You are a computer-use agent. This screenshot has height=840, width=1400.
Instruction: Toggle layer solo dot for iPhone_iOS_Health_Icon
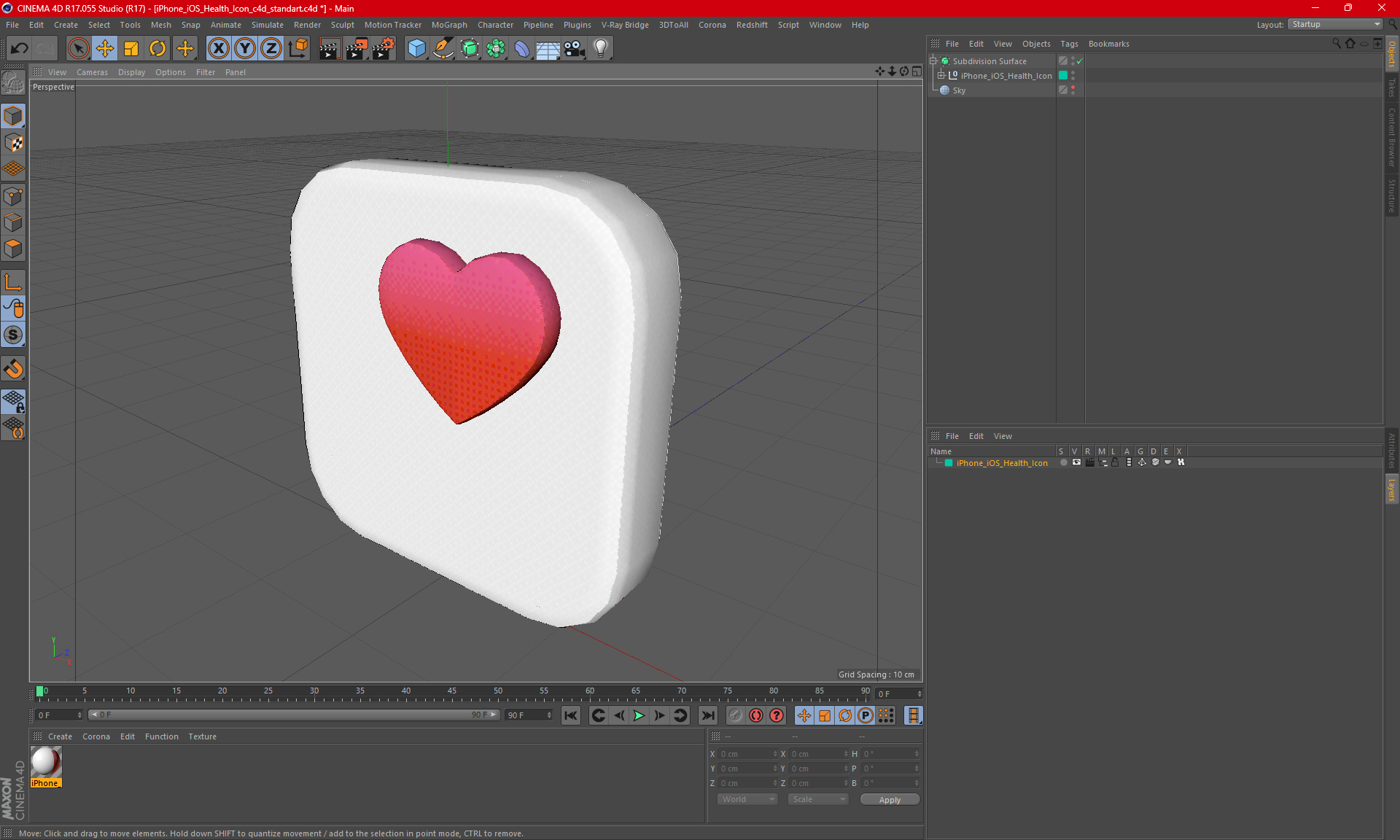[1063, 462]
